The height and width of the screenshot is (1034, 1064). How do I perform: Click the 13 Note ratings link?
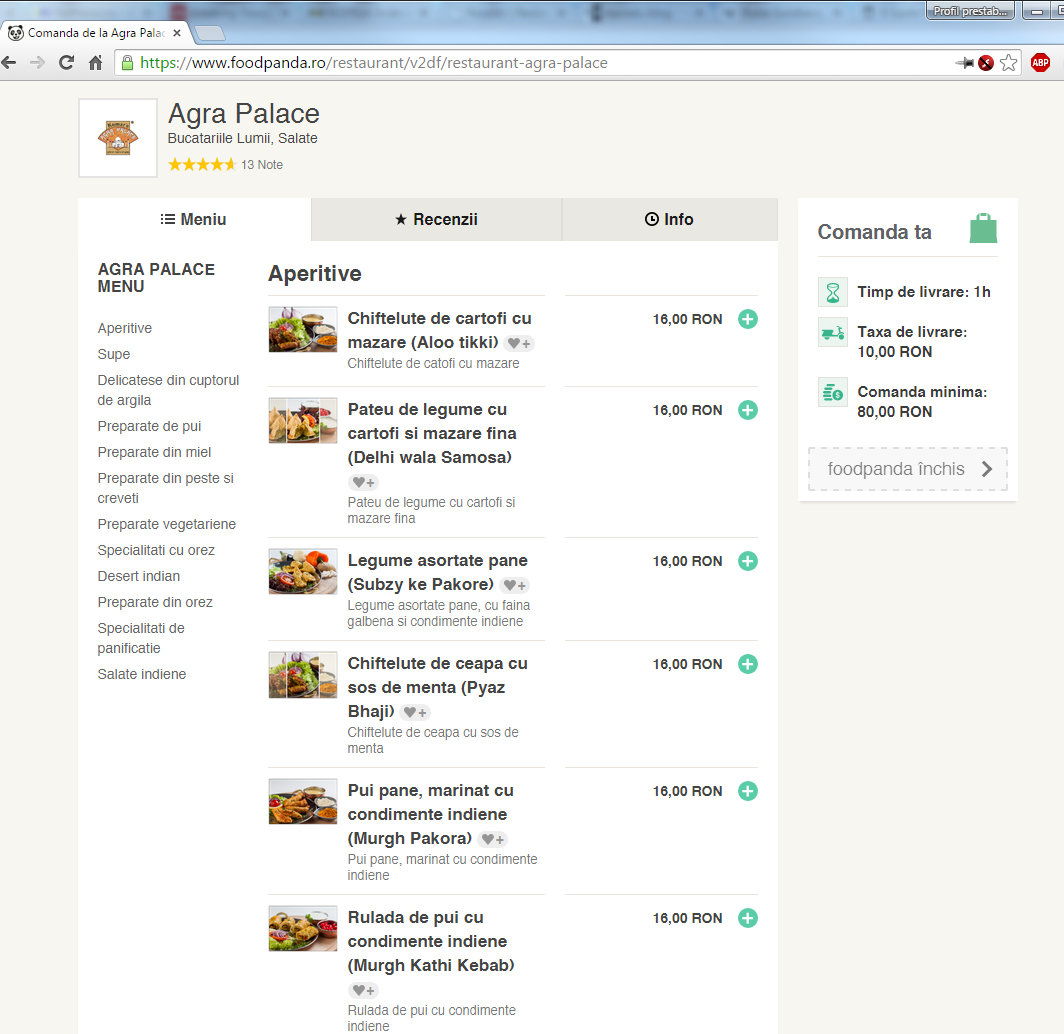click(x=262, y=165)
